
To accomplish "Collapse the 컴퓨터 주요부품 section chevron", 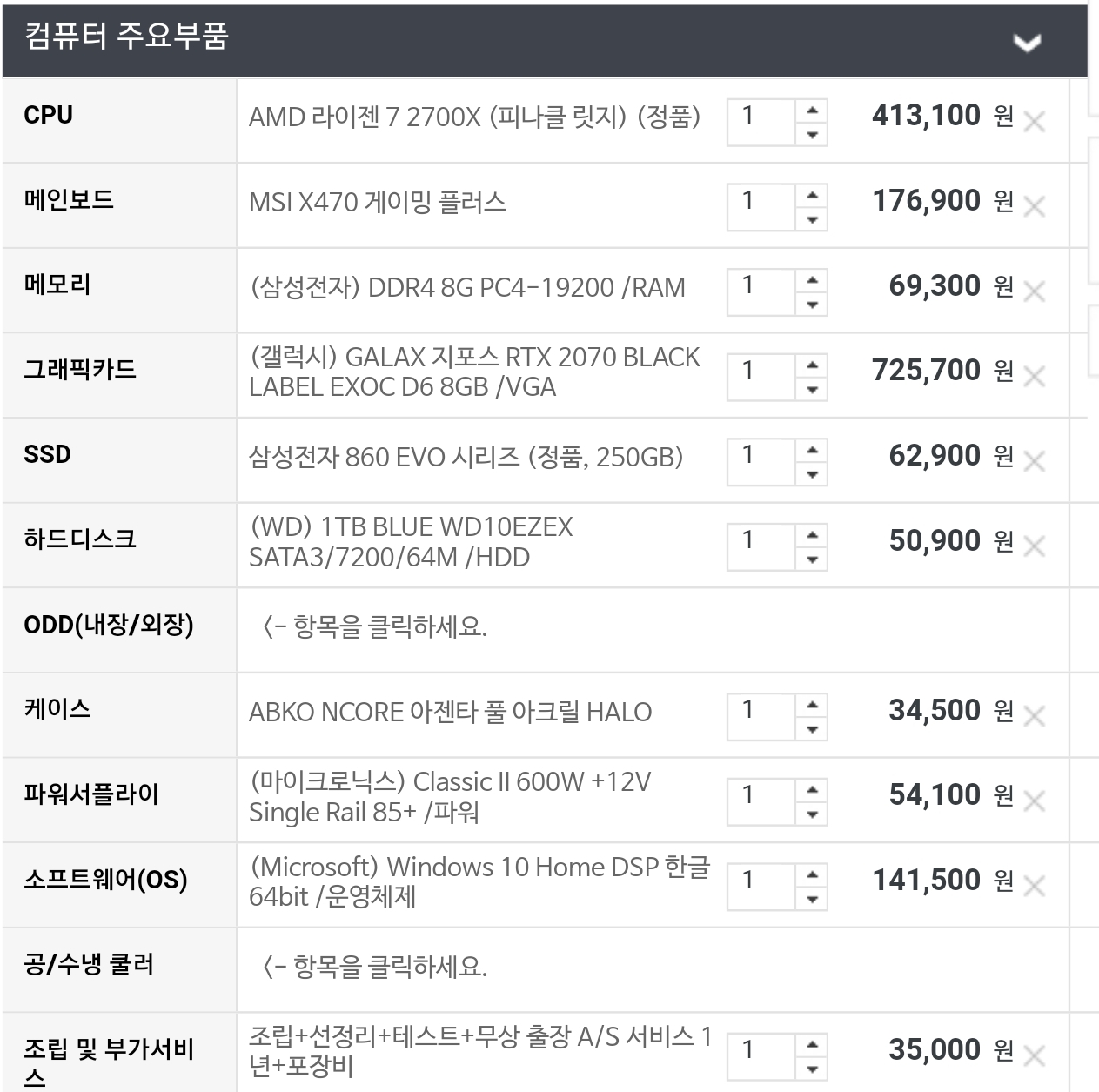I will click(1028, 42).
